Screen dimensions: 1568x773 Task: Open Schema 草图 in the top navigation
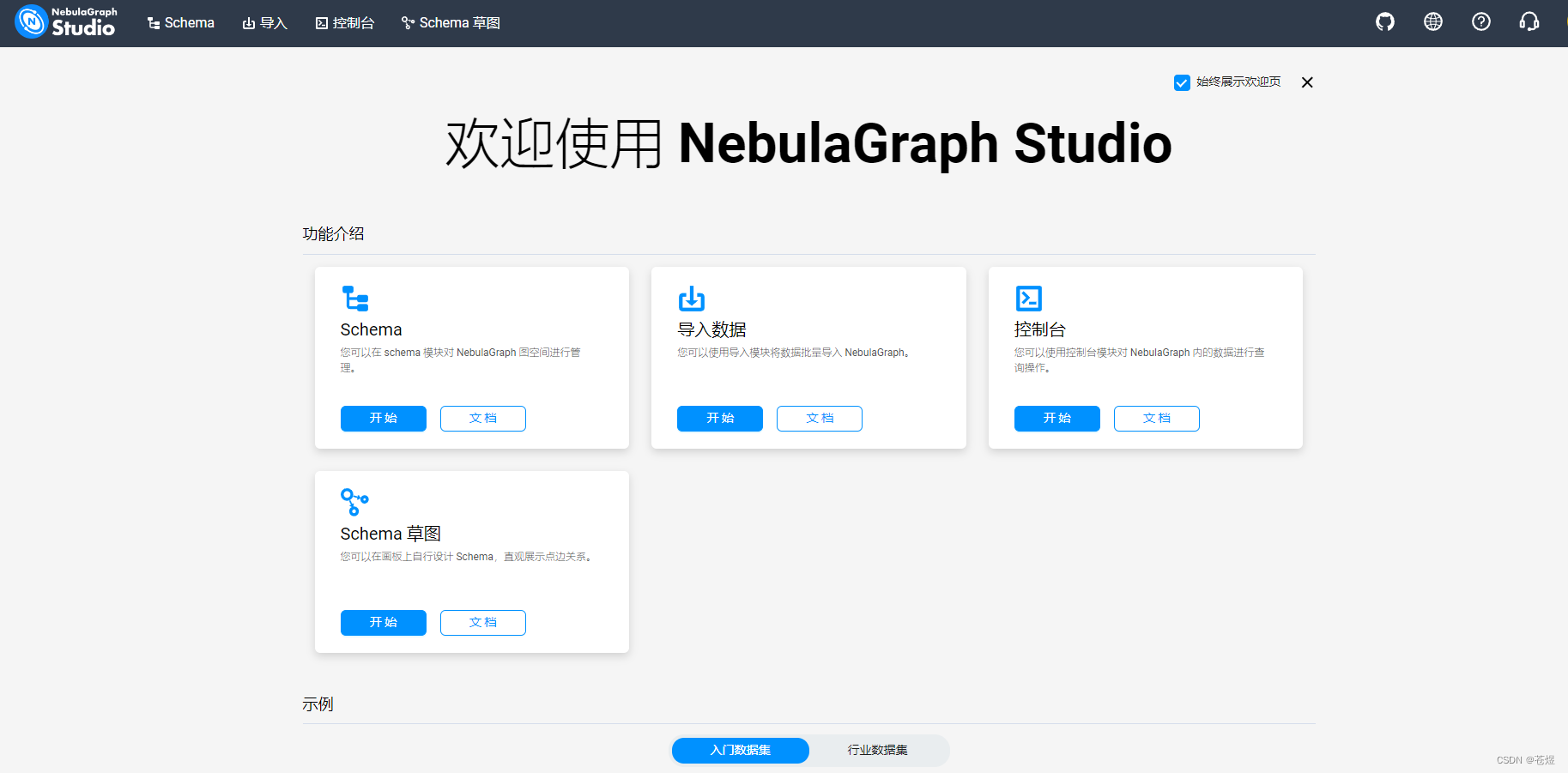point(451,23)
